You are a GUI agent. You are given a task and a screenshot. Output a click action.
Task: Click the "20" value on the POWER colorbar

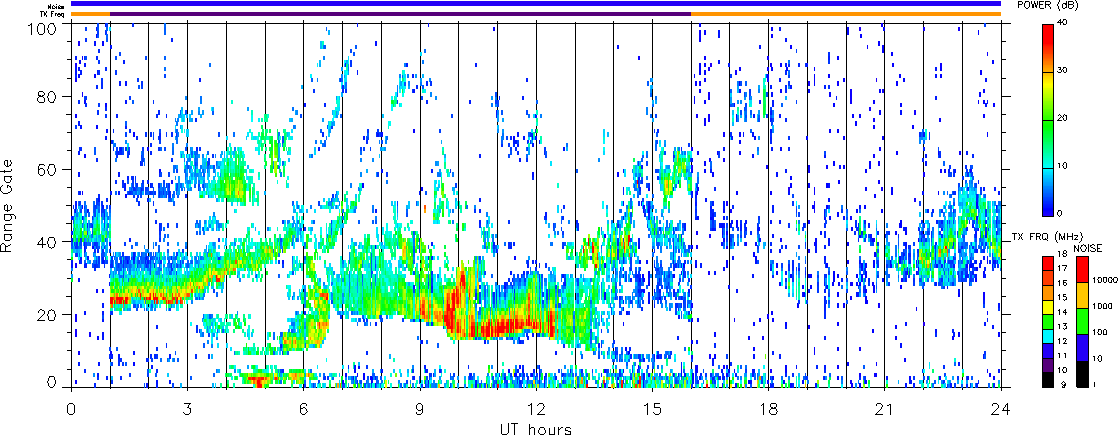(x=1063, y=118)
